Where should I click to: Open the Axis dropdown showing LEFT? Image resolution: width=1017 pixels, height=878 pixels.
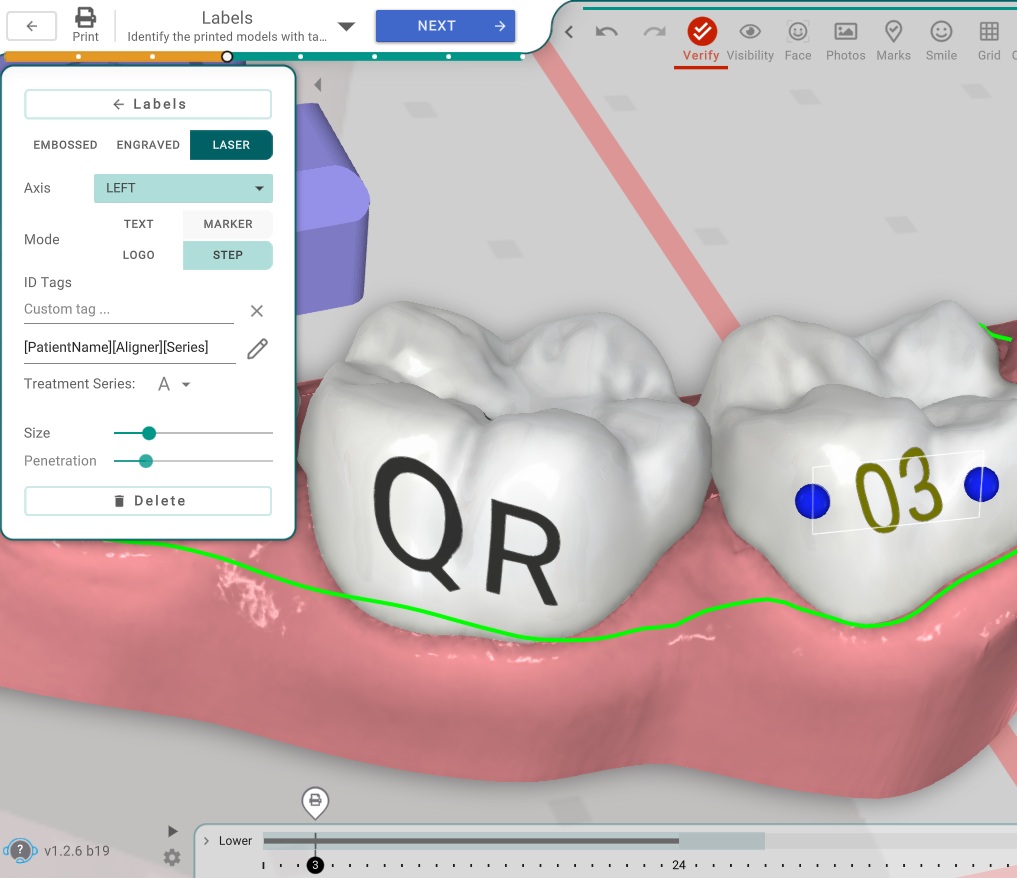click(183, 188)
